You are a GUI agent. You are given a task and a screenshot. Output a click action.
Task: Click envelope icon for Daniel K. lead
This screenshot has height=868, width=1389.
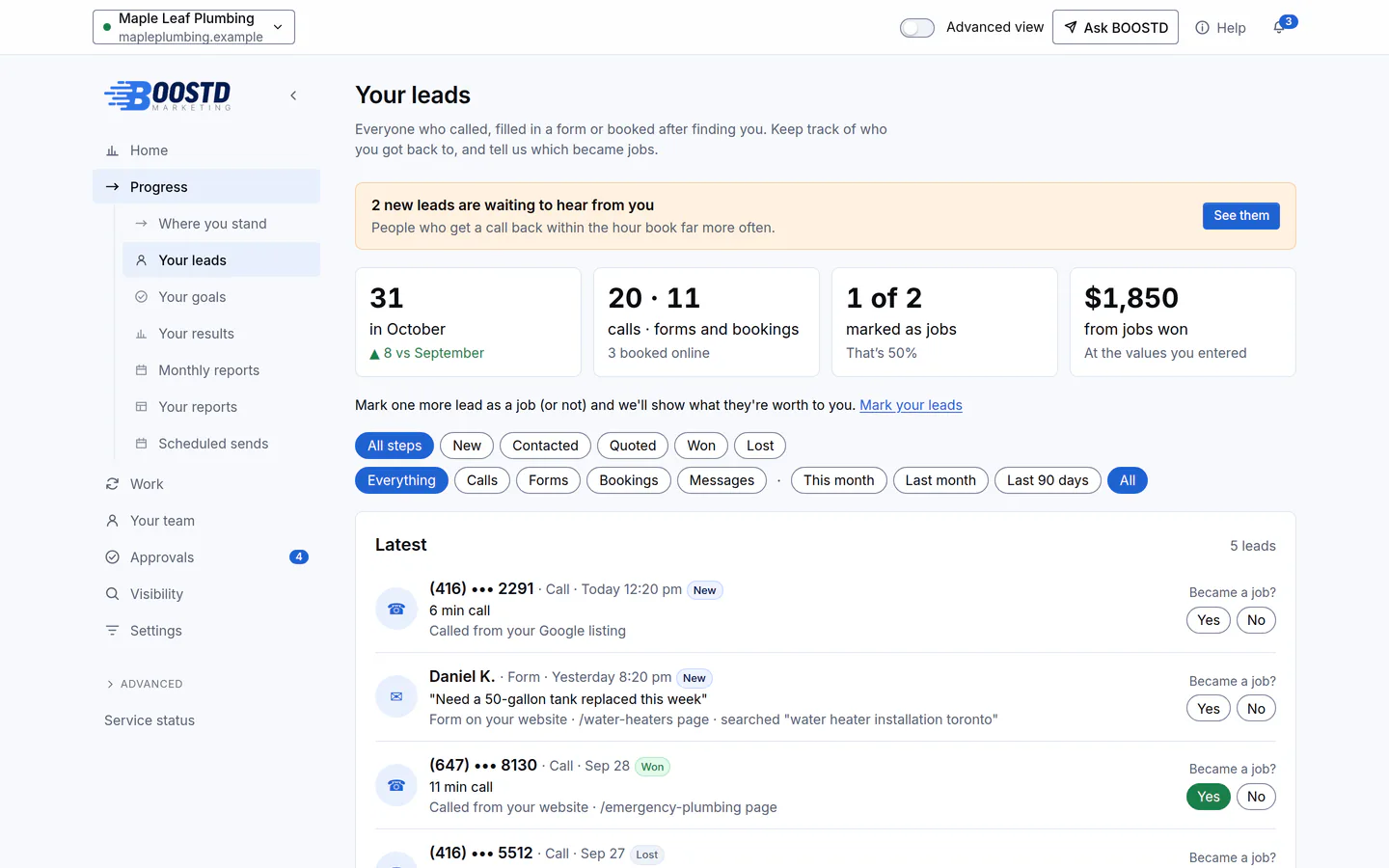pos(396,697)
